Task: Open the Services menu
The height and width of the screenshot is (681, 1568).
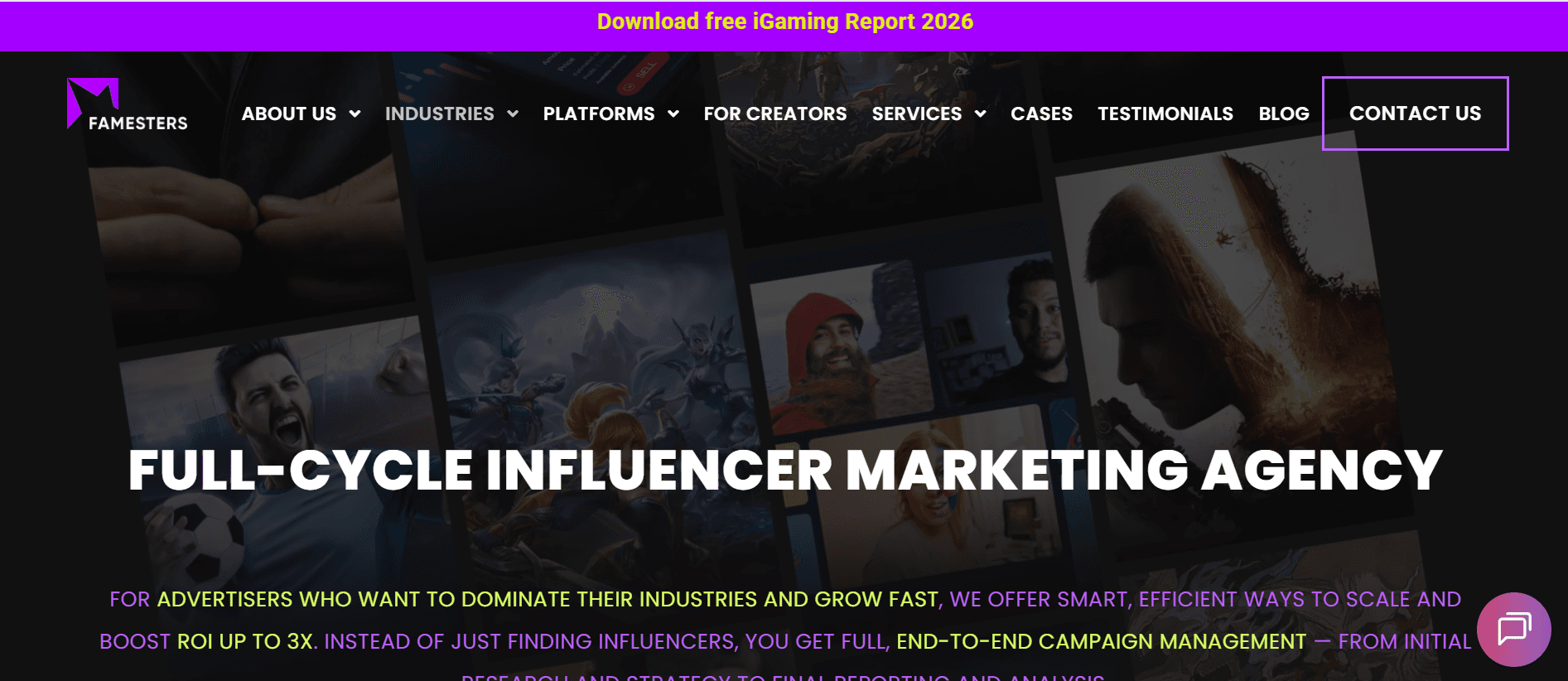Action: (x=917, y=113)
